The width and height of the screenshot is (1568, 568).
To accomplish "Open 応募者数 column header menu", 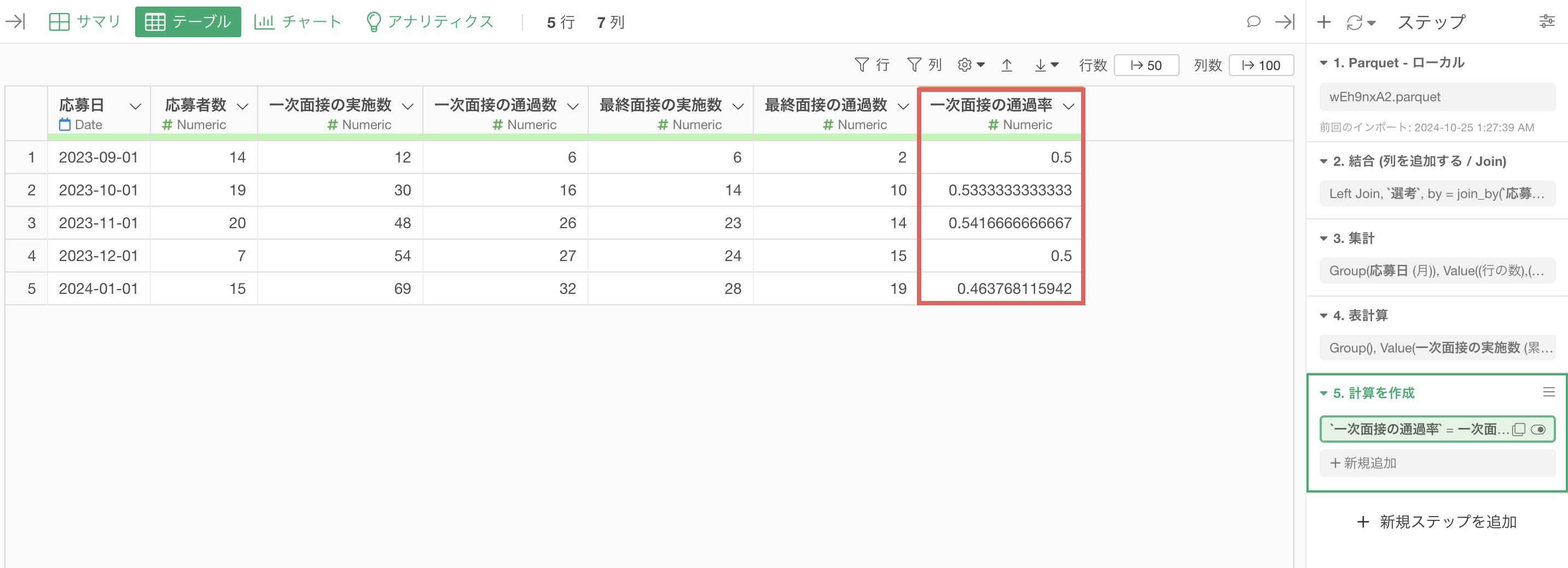I will tap(242, 107).
